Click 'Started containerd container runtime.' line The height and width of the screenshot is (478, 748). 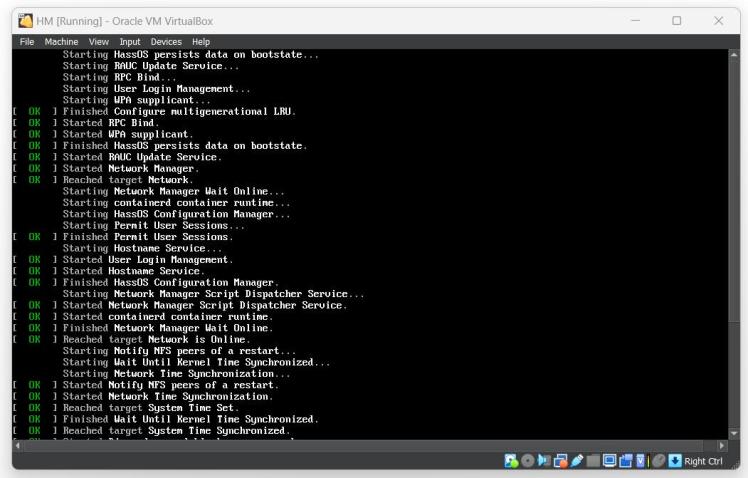tap(168, 317)
